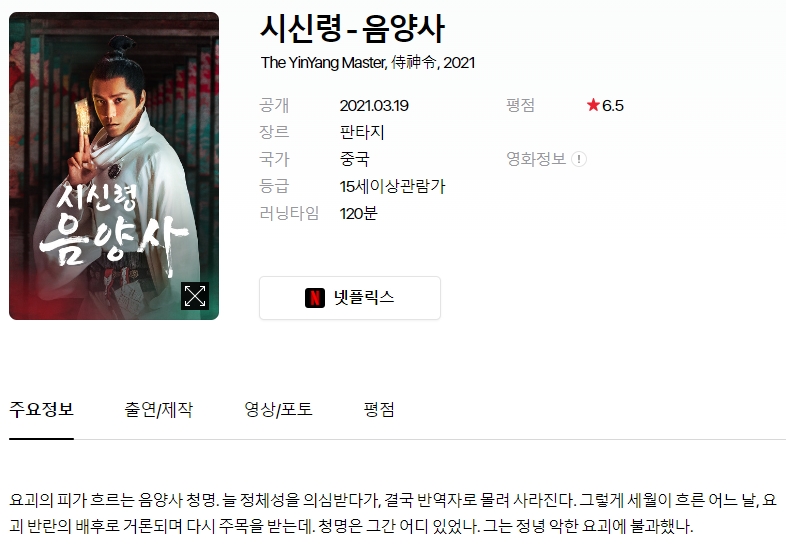
Task: Click the Netflix N logo icon
Action: point(315,298)
